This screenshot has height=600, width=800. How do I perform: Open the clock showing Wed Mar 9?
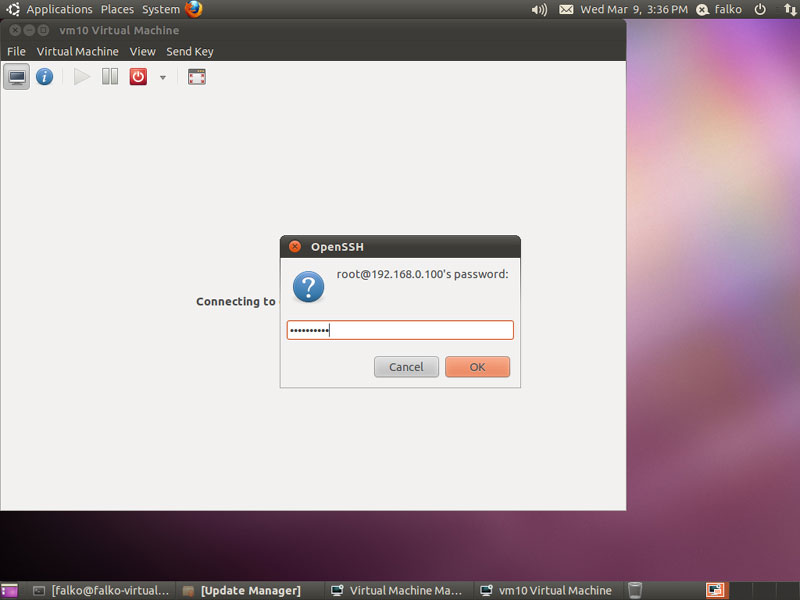(x=634, y=9)
